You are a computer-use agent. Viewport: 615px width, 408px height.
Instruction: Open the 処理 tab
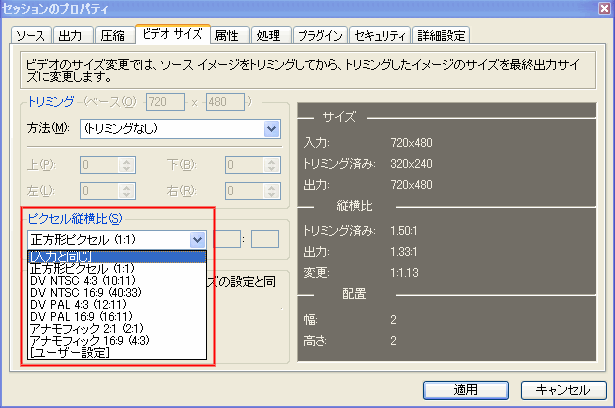[x=268, y=36]
